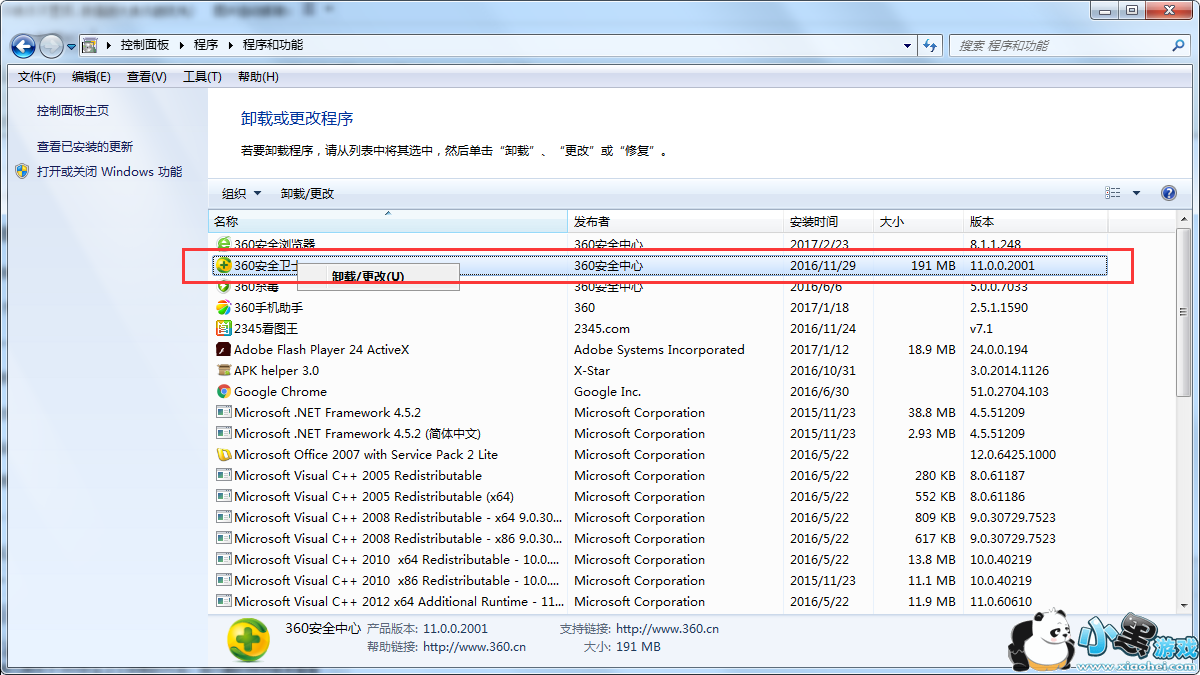Sort by the 版本 column header
Viewport: 1200px width, 675px height.
[x=1036, y=222]
